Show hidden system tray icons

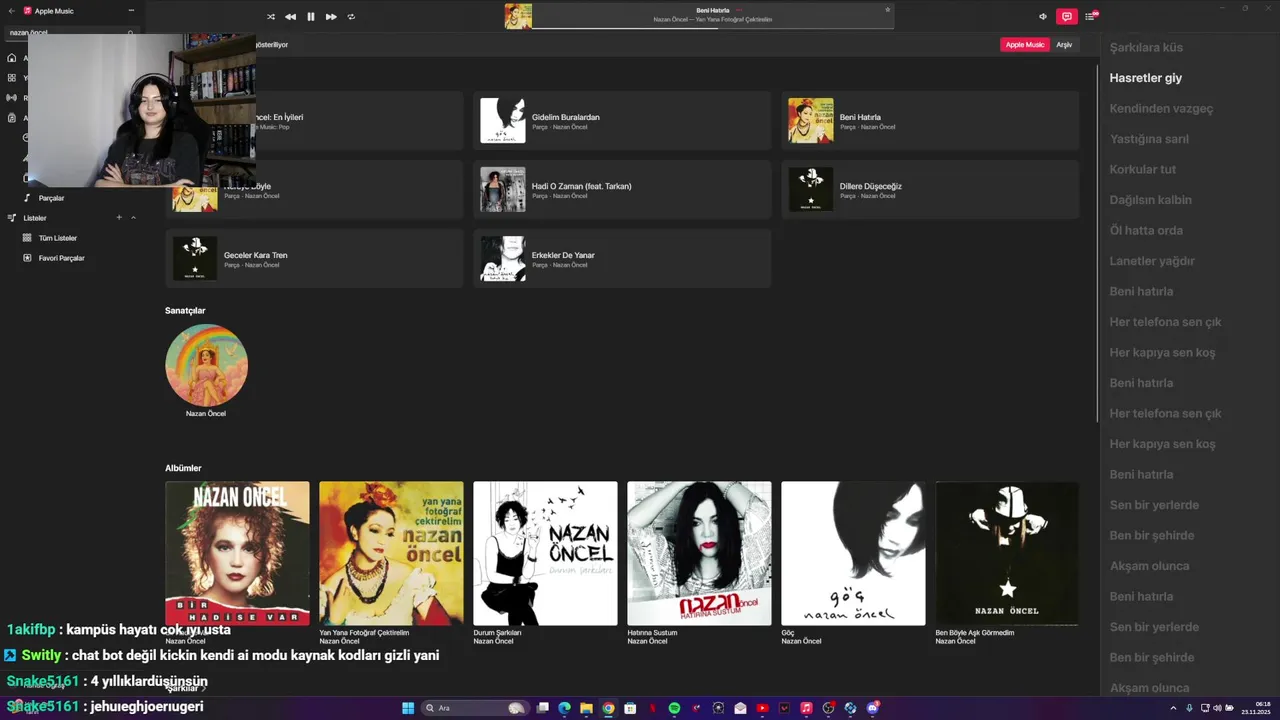1173,708
